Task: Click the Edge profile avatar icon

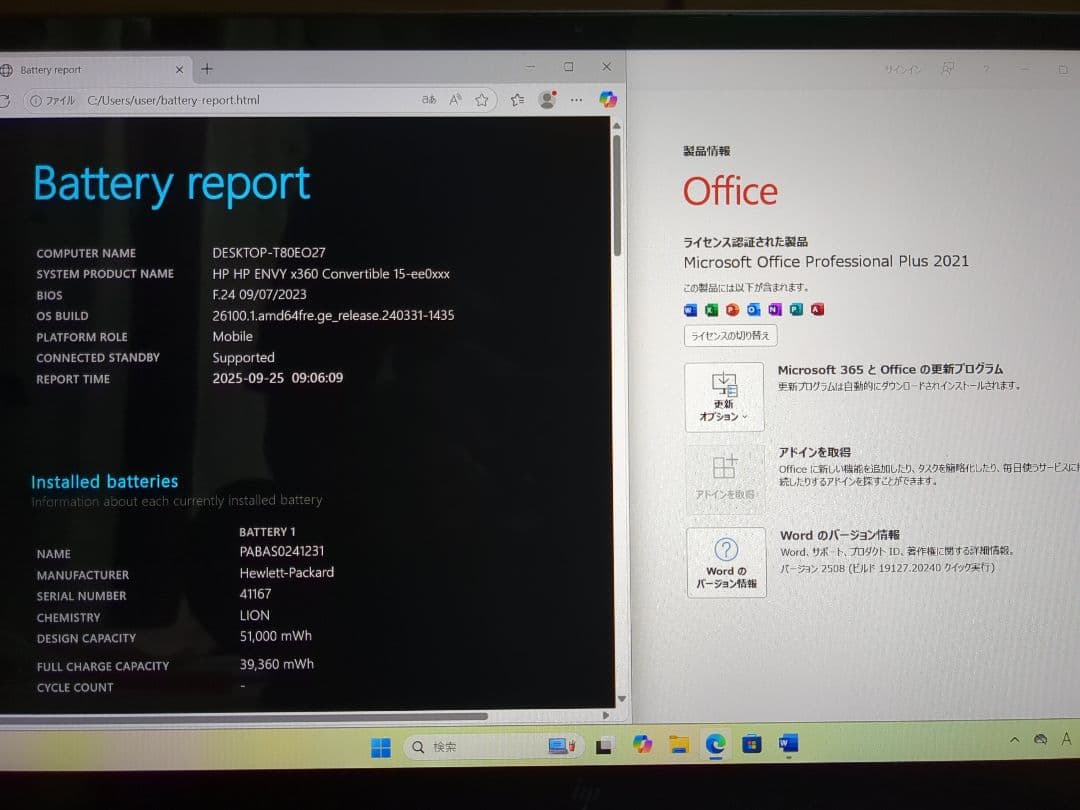Action: pos(547,100)
